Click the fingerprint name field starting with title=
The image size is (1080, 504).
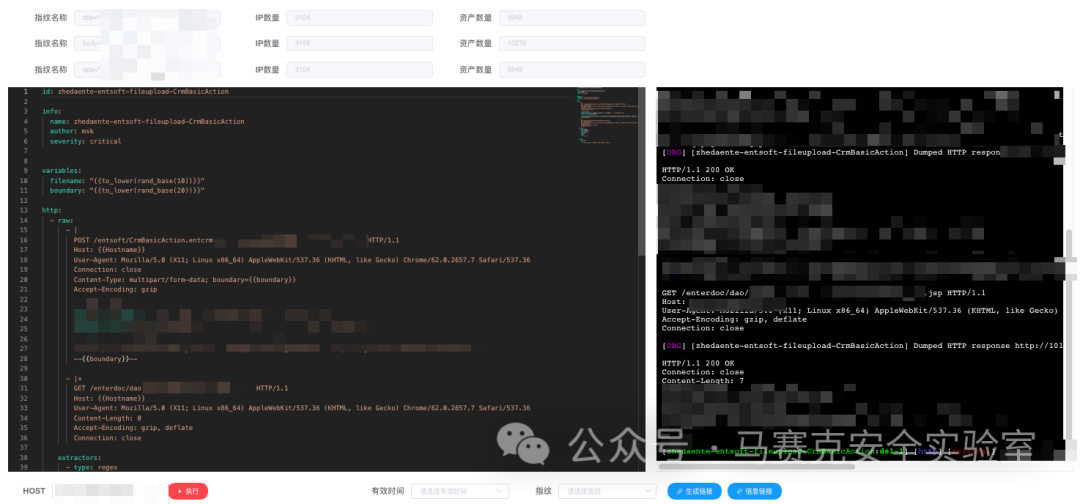tap(147, 18)
